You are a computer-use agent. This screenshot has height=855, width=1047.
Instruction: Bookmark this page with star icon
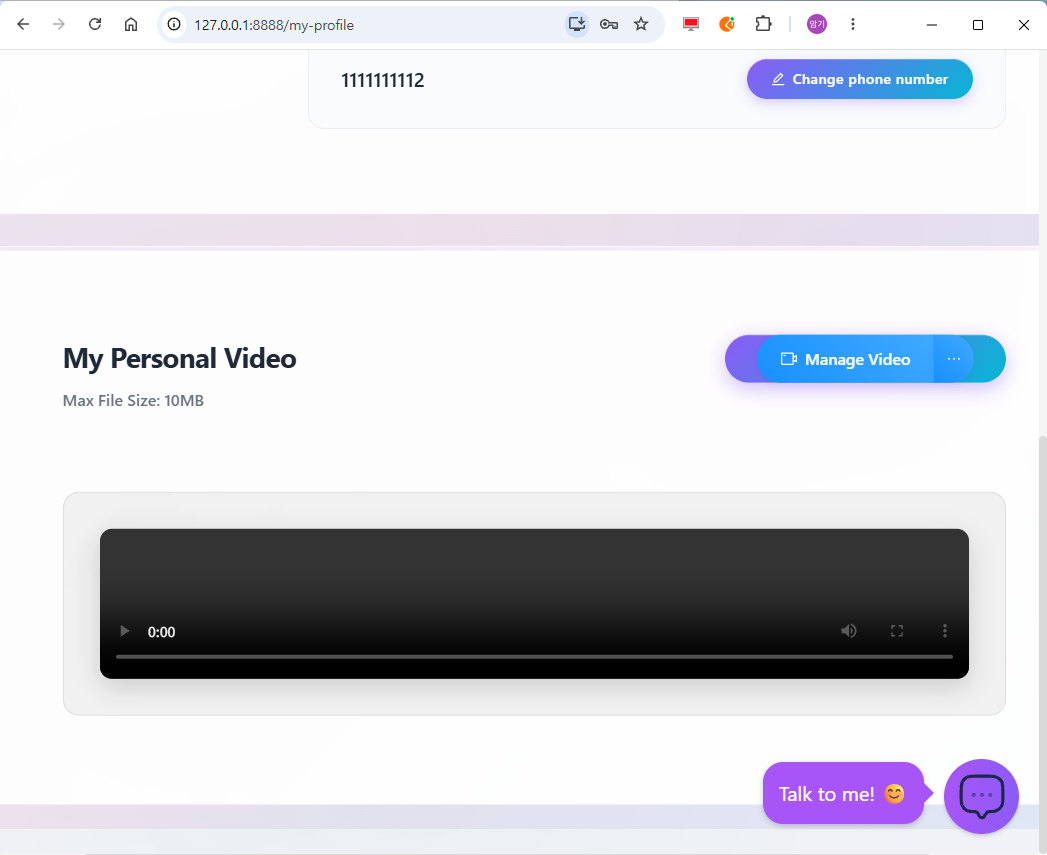click(641, 25)
